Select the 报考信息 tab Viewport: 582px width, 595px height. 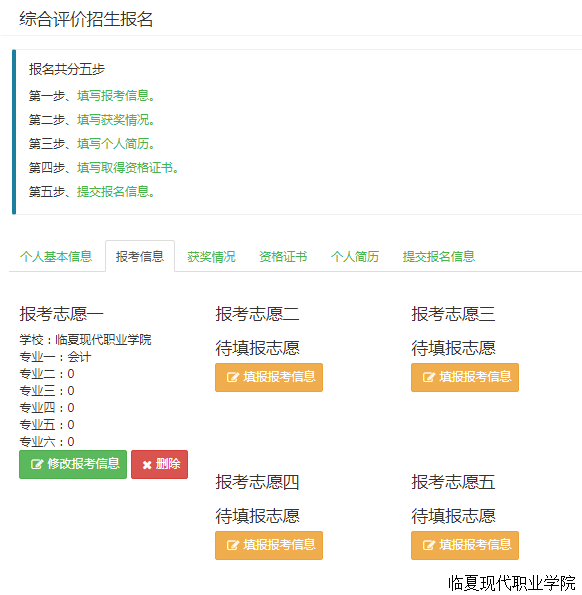(140, 257)
